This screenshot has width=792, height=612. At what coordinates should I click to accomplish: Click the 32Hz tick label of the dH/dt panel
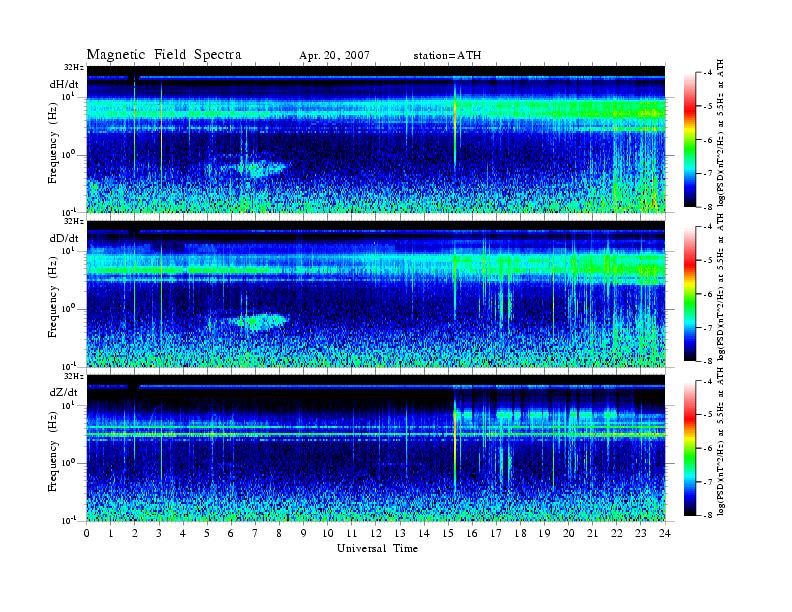[x=74, y=67]
